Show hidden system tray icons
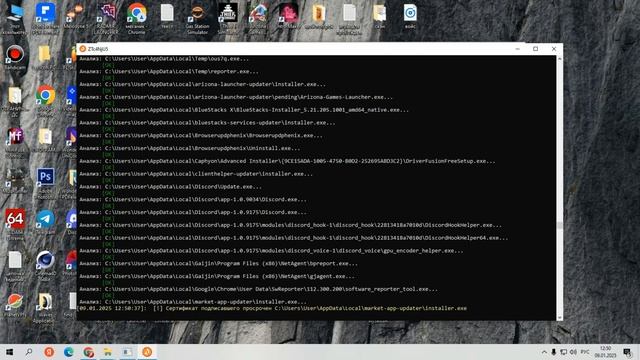 [544, 352]
